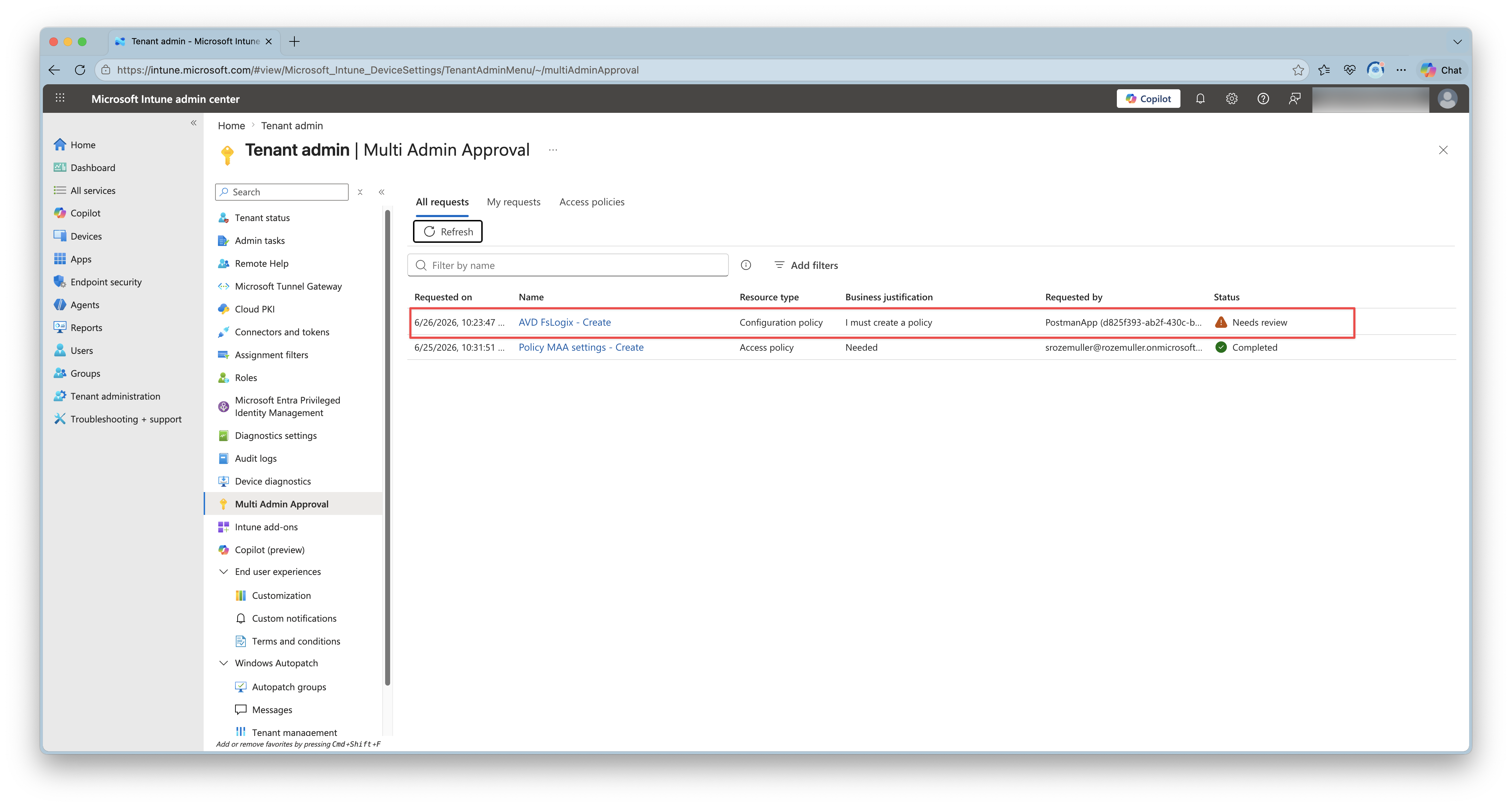Click the Copilot button in header
This screenshot has width=1512, height=807.
click(1148, 99)
